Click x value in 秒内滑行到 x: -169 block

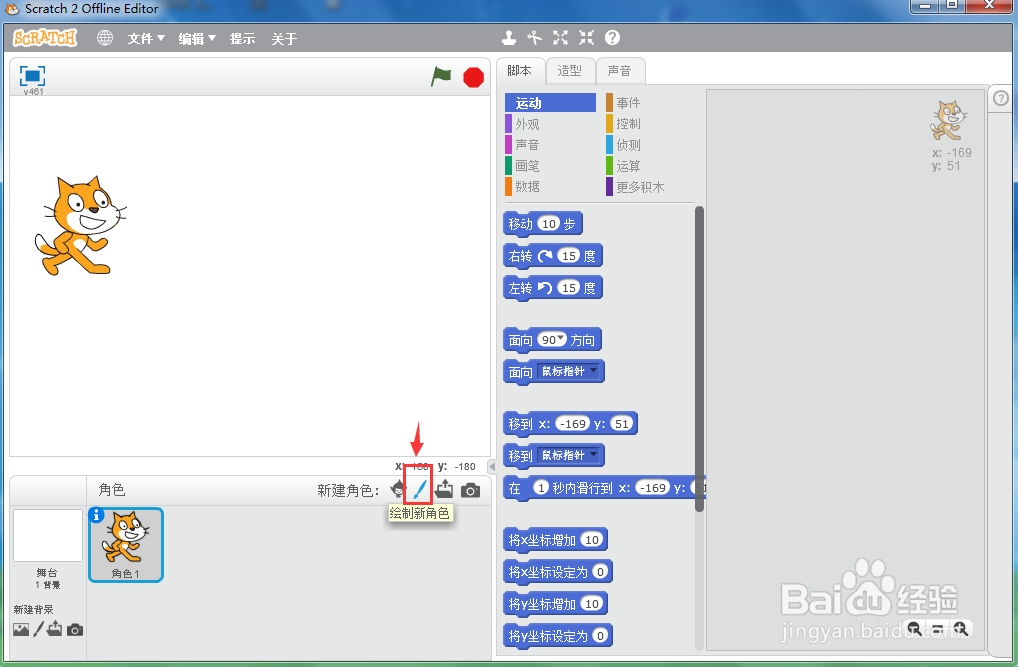pyautogui.click(x=652, y=487)
